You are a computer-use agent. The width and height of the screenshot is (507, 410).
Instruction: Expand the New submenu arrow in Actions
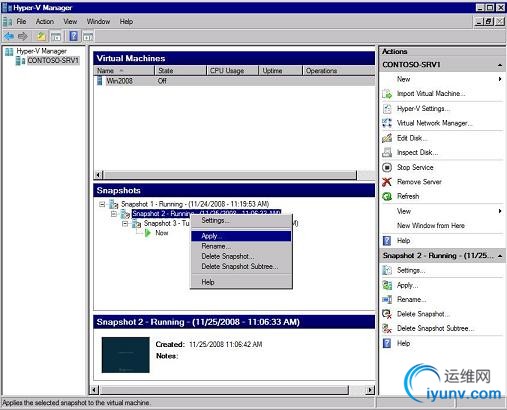click(500, 79)
